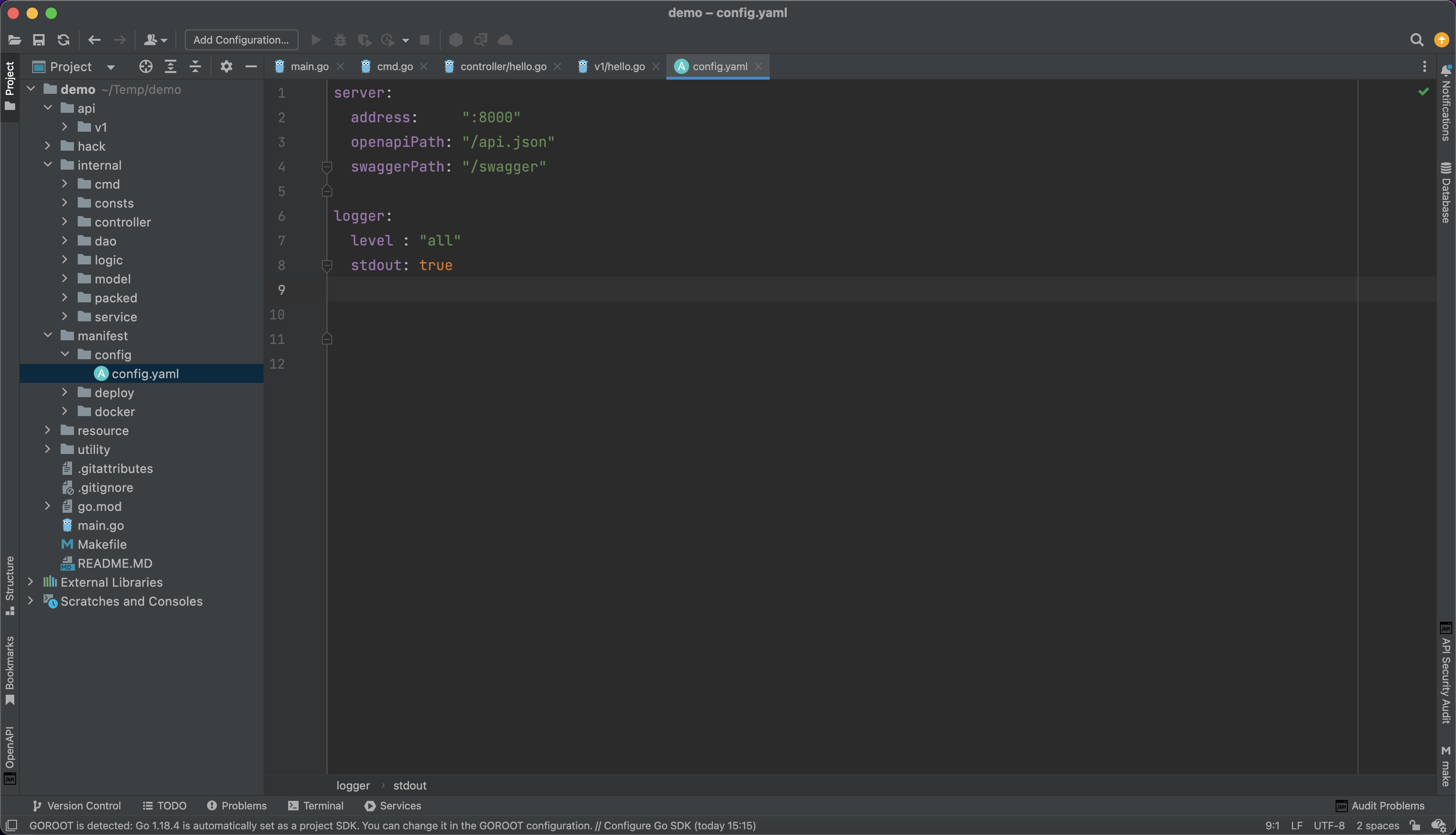1456x835 pixels.
Task: Click Expand All icon in Project panel
Action: click(x=170, y=66)
